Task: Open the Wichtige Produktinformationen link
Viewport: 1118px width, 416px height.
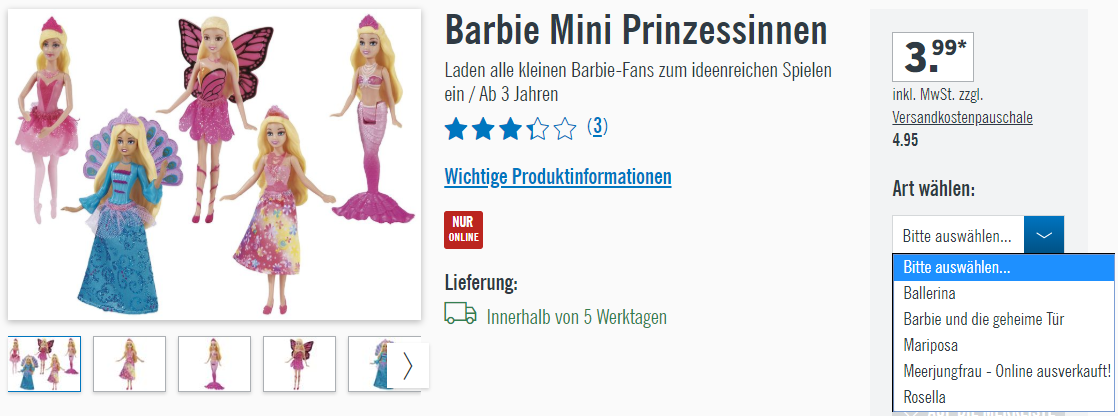Action: 558,176
